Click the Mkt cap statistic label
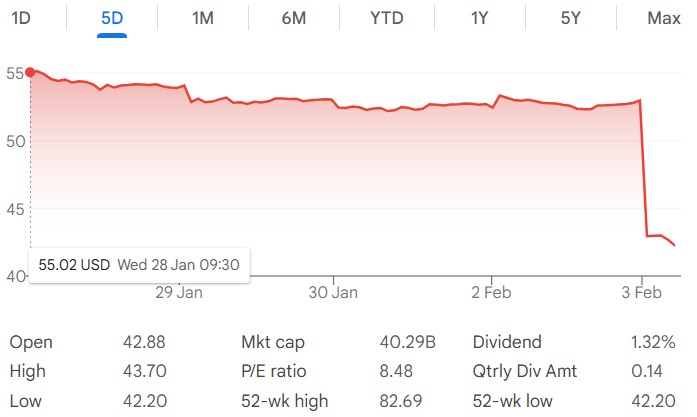This screenshot has width=697, height=417. tap(272, 342)
